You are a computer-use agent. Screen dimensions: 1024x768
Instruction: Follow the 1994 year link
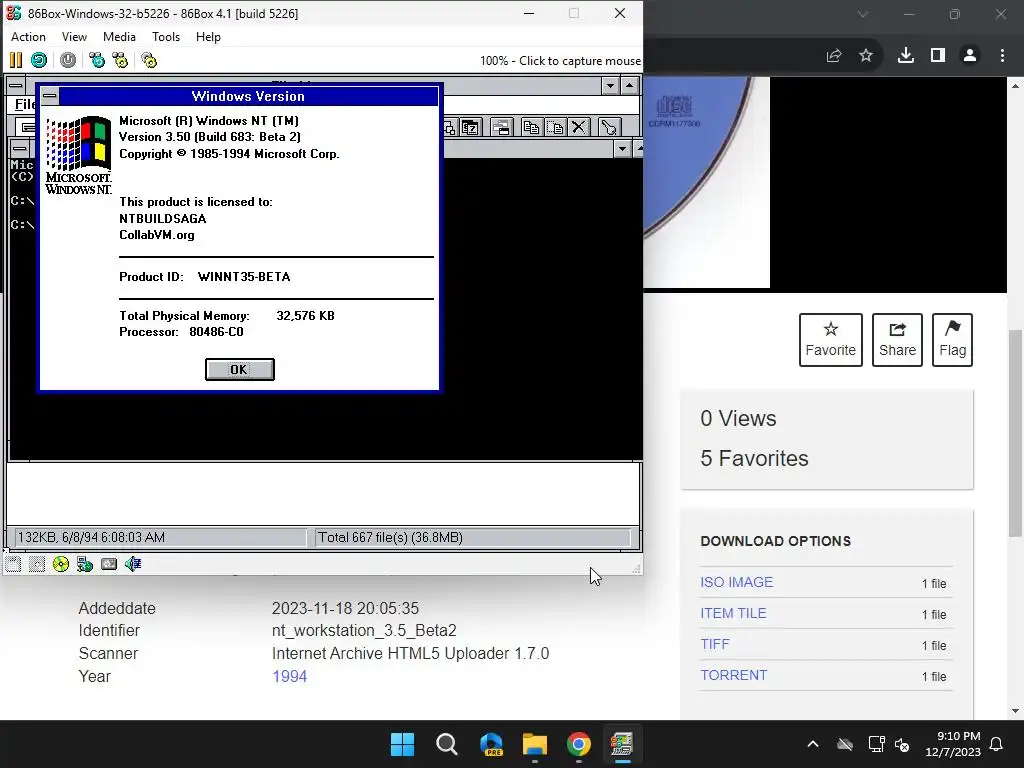click(x=289, y=677)
